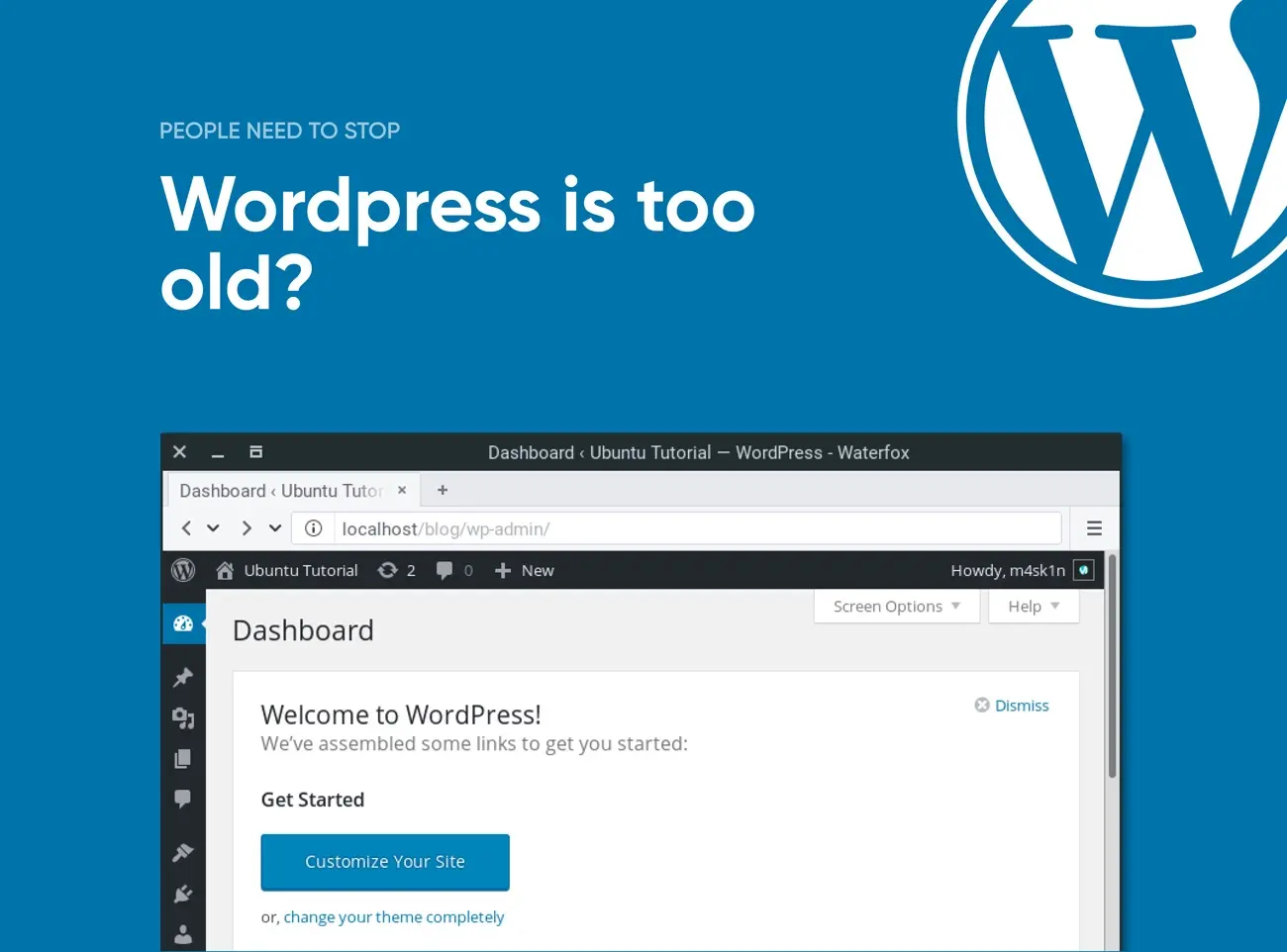This screenshot has height=952, width=1287.
Task: Open the browser hamburger menu
Action: (1094, 528)
